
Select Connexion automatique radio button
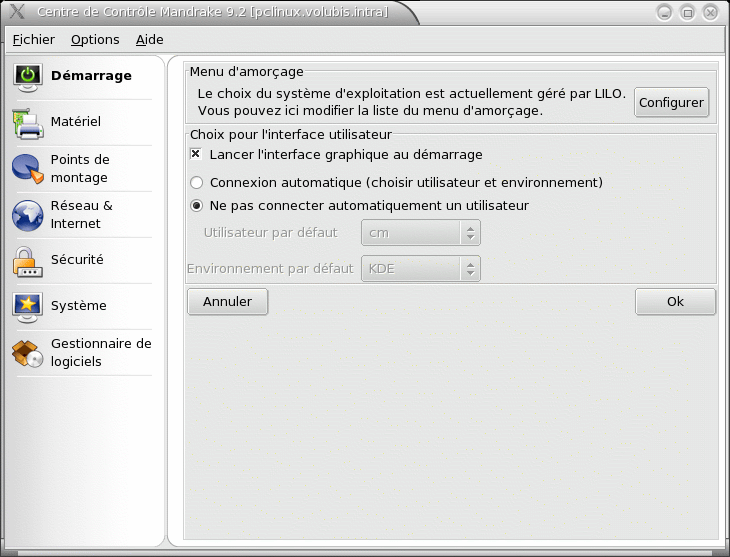pos(196,183)
